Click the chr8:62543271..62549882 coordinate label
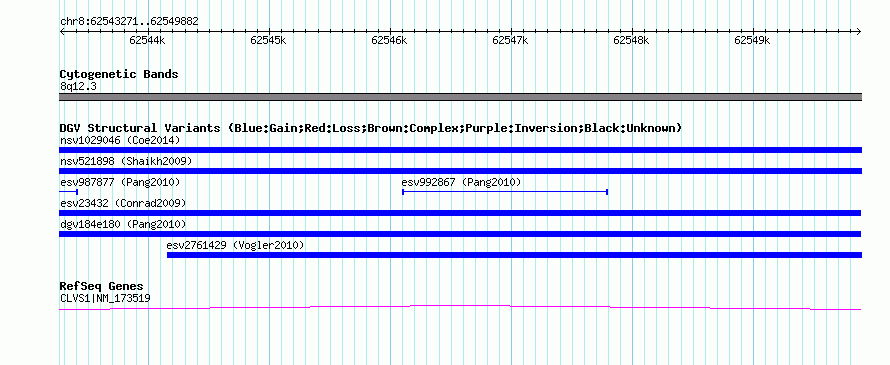The height and width of the screenshot is (365, 890). (129, 22)
